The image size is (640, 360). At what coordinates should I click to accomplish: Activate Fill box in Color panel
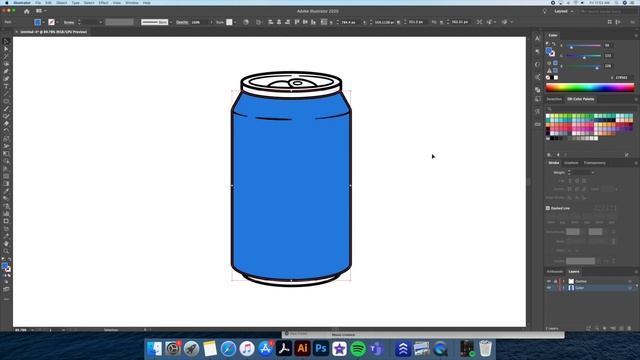pos(549,50)
